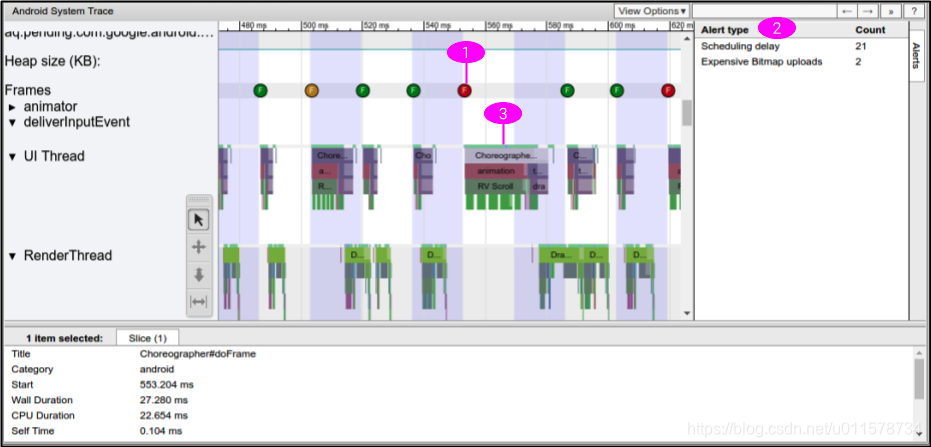Select the Dra... slice in RenderThread

click(560, 255)
